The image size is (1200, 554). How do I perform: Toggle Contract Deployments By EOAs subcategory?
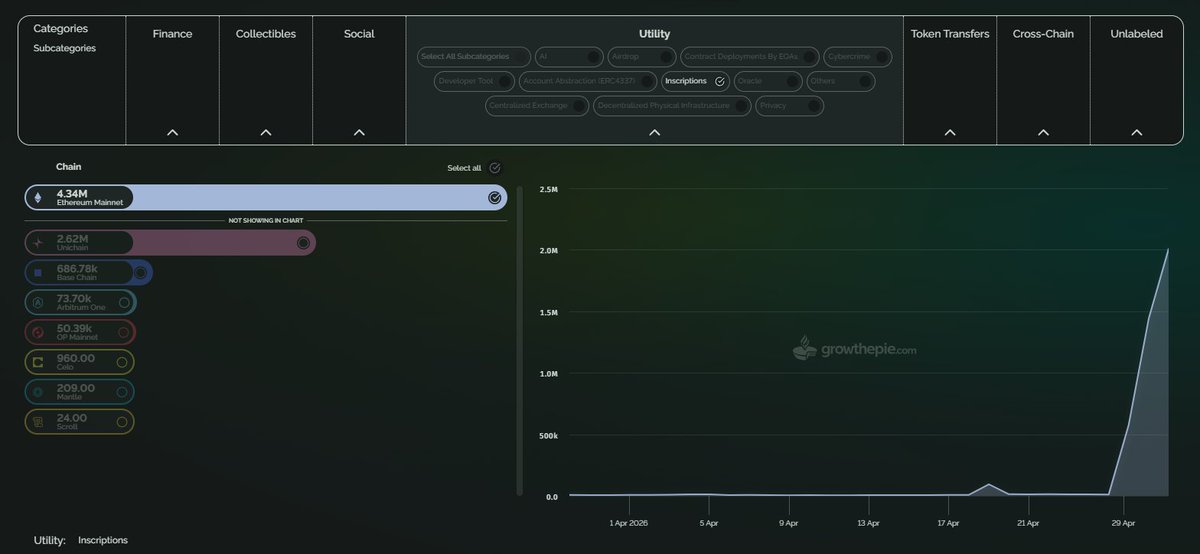750,57
